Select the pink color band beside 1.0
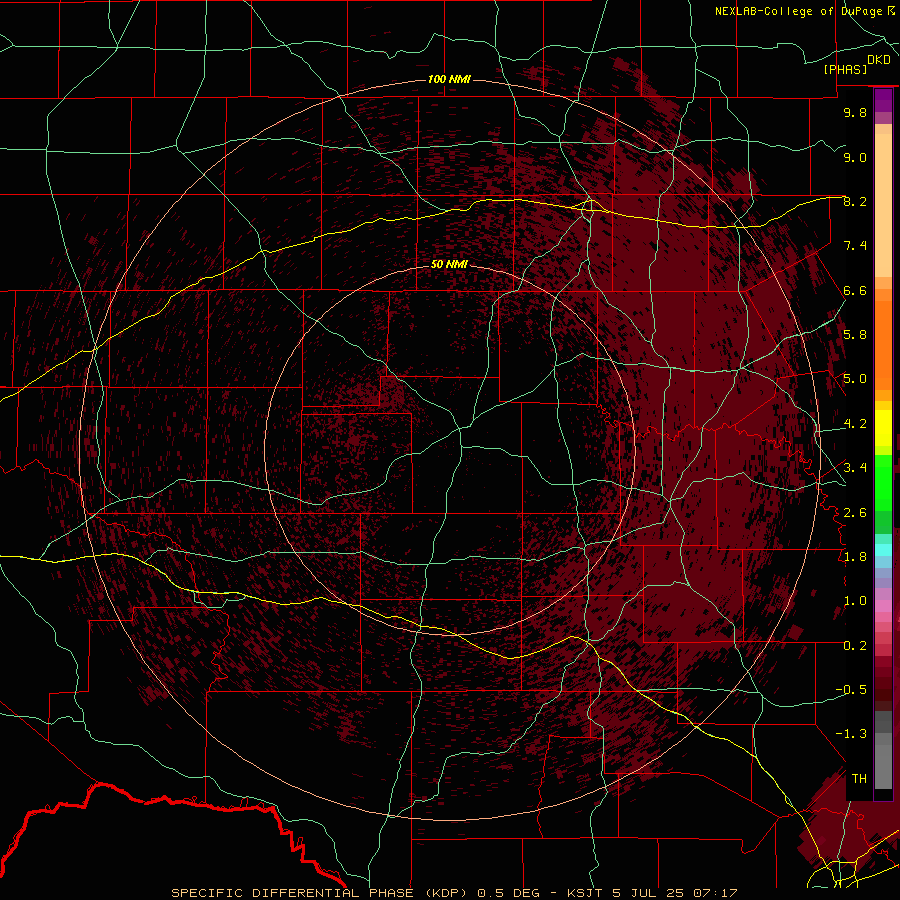Screen dimensions: 900x900 pyautogui.click(x=883, y=606)
